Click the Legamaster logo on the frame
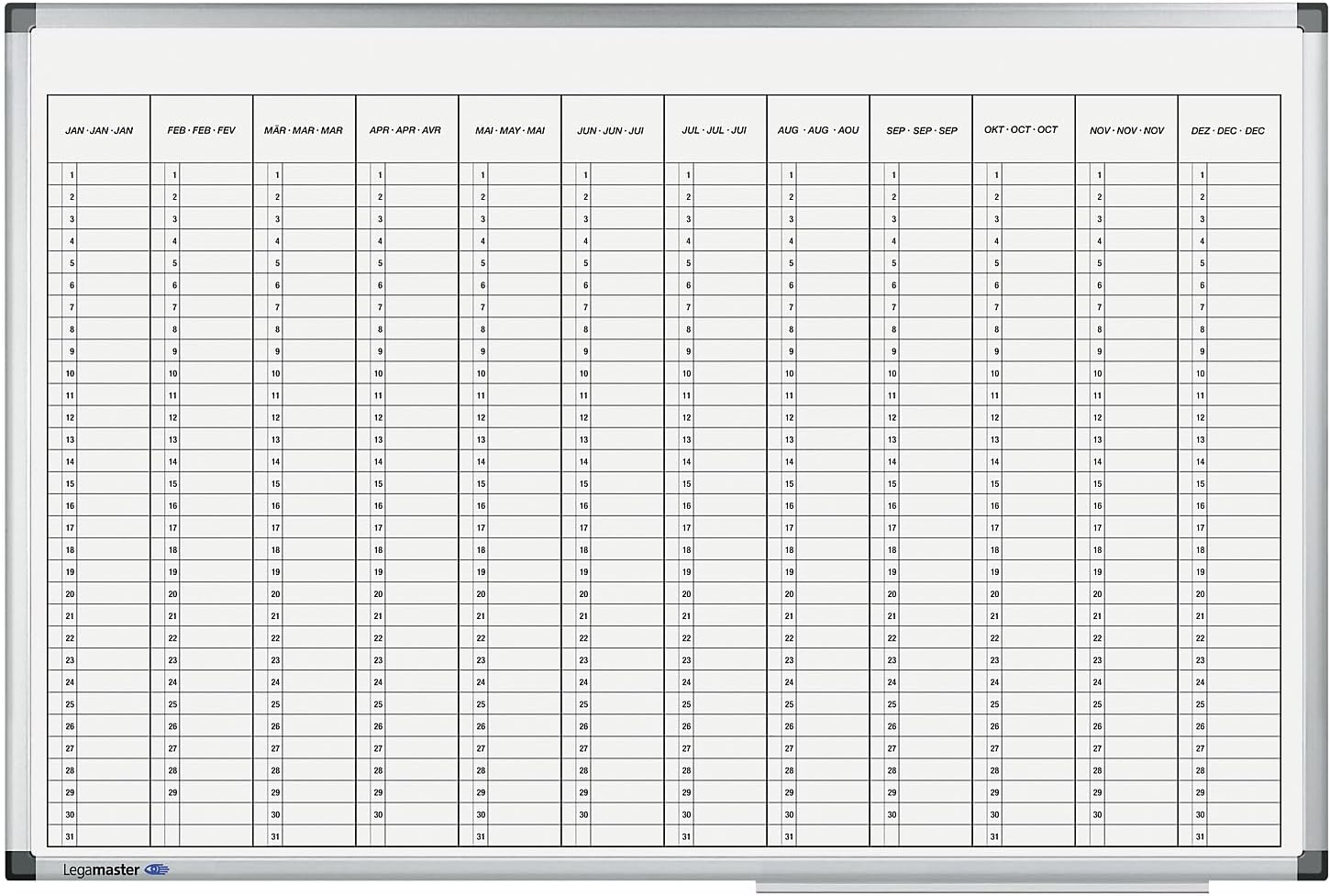The height and width of the screenshot is (896, 1330). click(116, 869)
